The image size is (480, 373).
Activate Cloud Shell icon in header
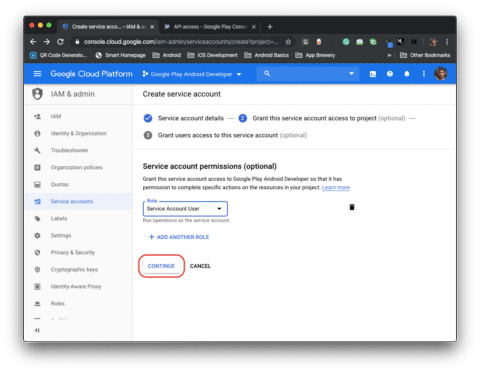[373, 74]
